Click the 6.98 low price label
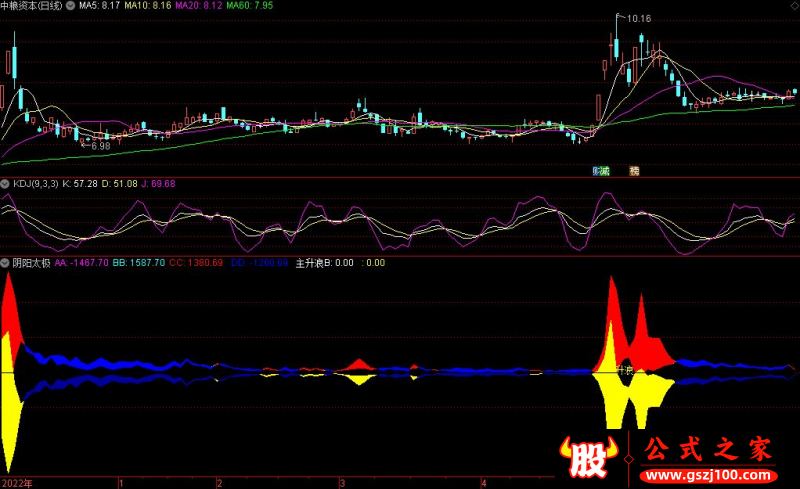 point(99,147)
